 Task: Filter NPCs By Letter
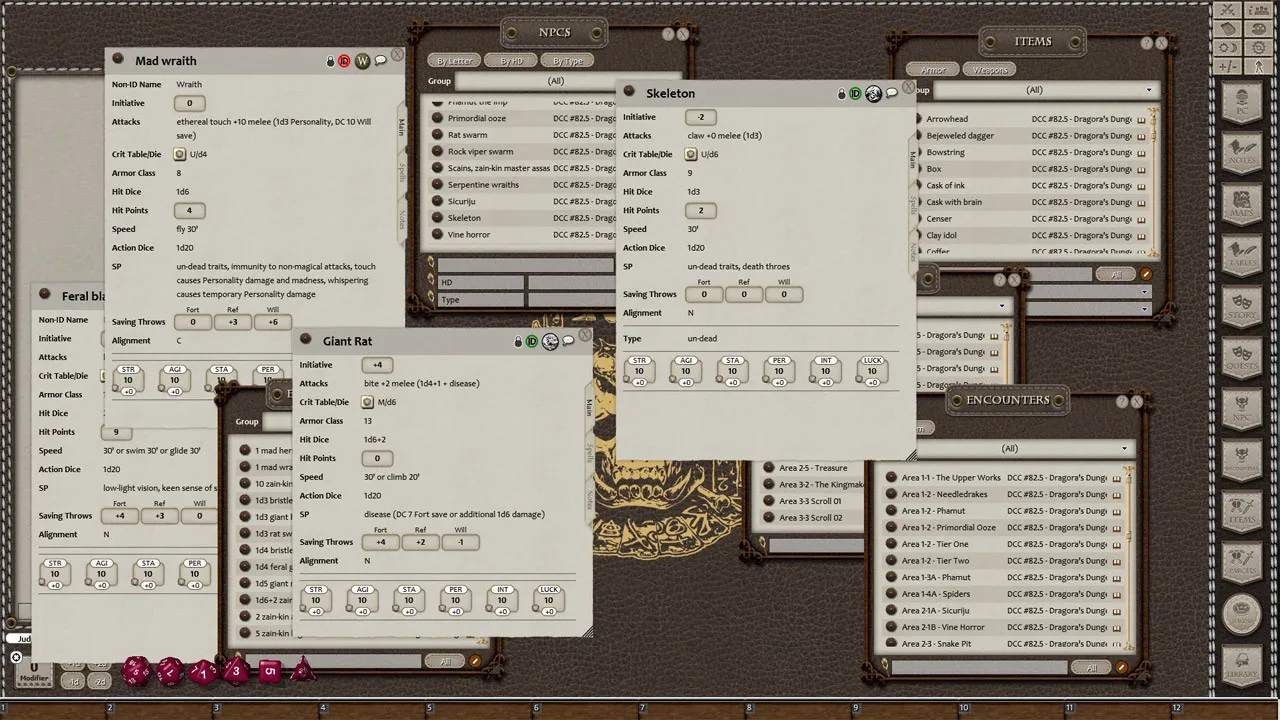click(457, 61)
